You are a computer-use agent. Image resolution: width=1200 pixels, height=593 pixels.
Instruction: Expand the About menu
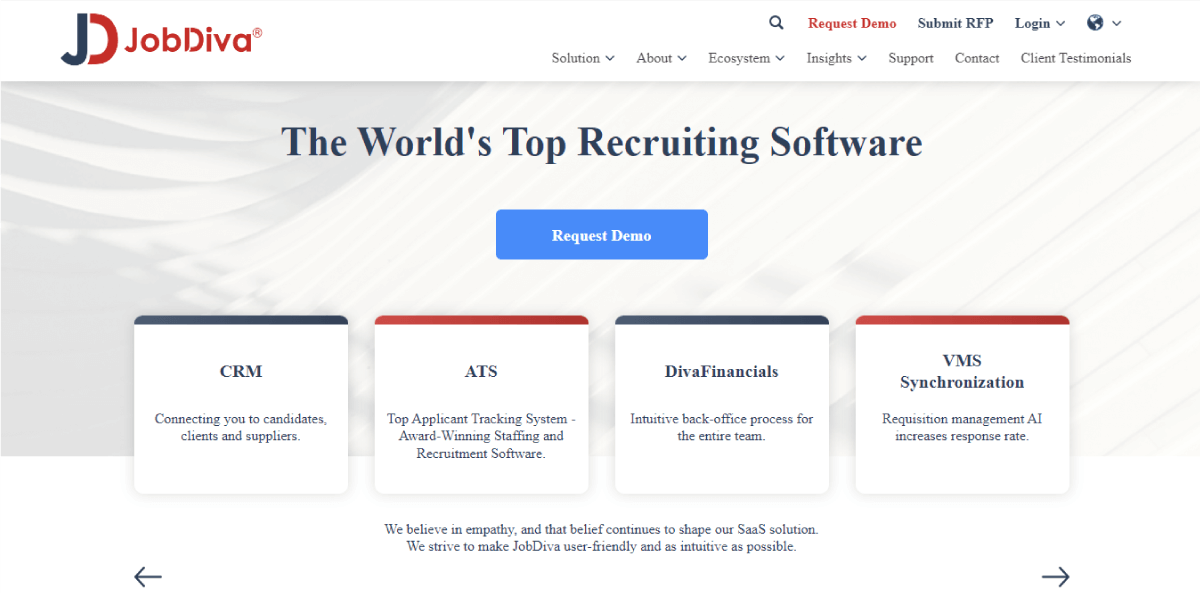[661, 58]
